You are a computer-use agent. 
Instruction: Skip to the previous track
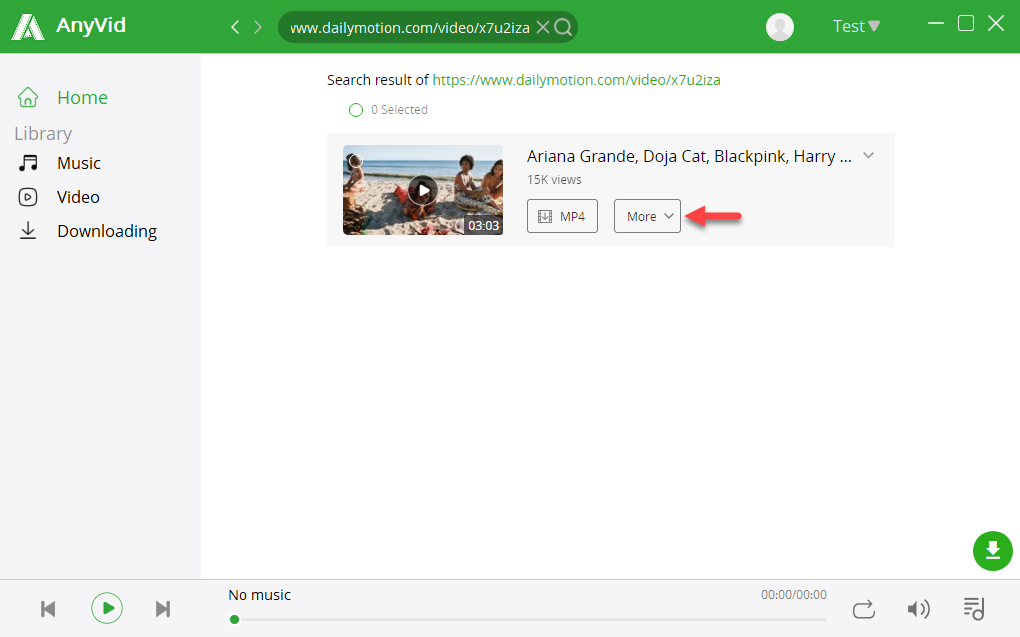(x=48, y=609)
